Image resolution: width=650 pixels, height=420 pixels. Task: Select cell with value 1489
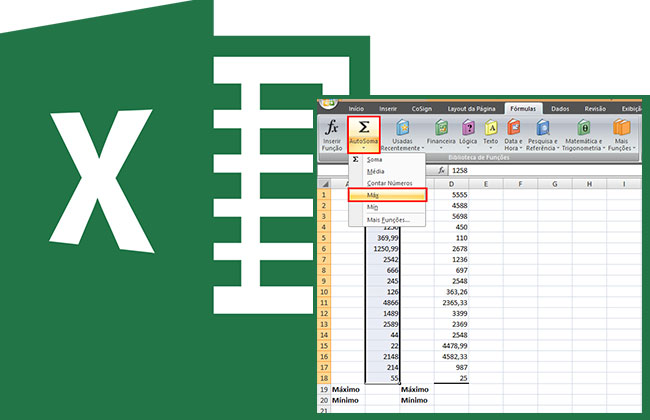(x=383, y=313)
